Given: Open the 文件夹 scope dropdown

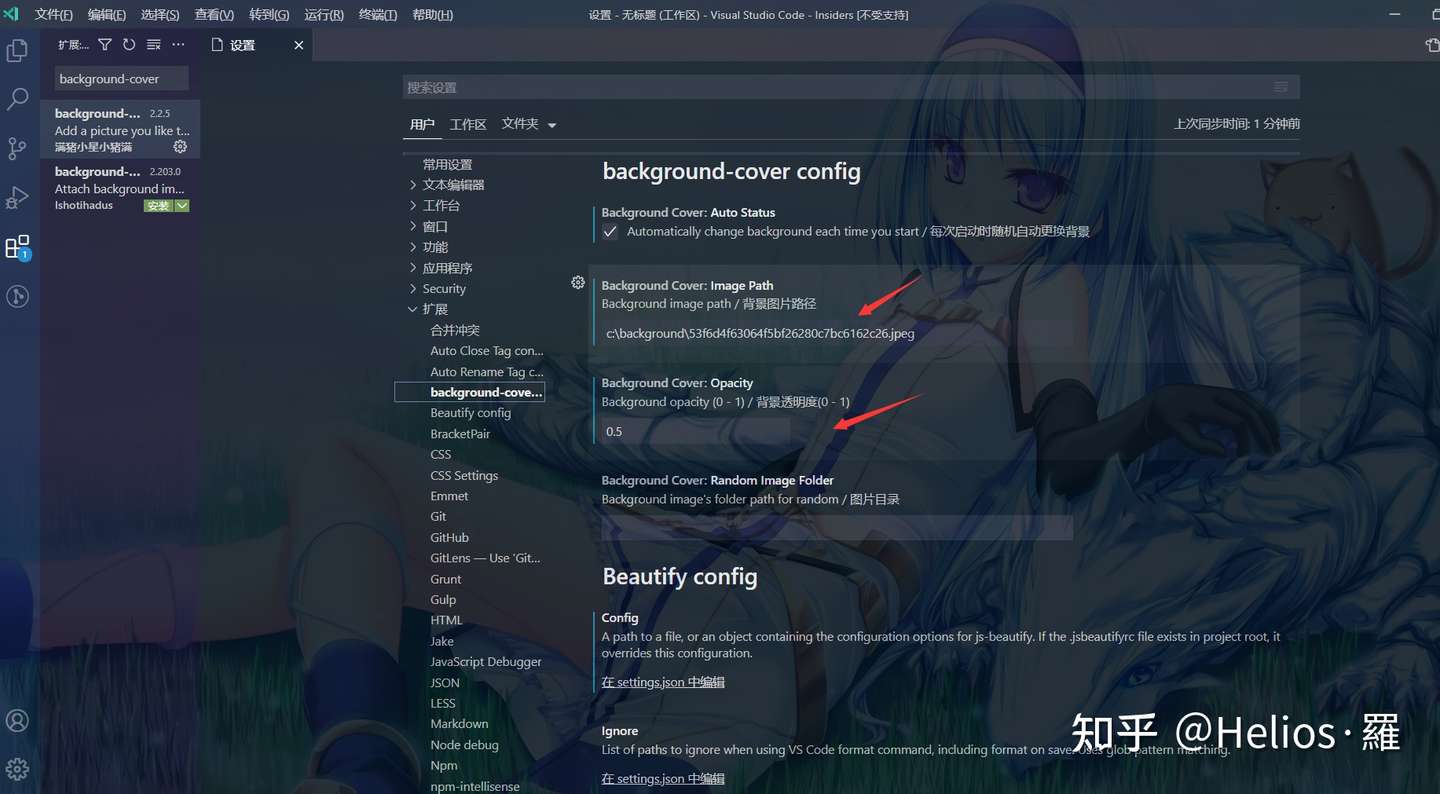Looking at the screenshot, I should [x=529, y=124].
